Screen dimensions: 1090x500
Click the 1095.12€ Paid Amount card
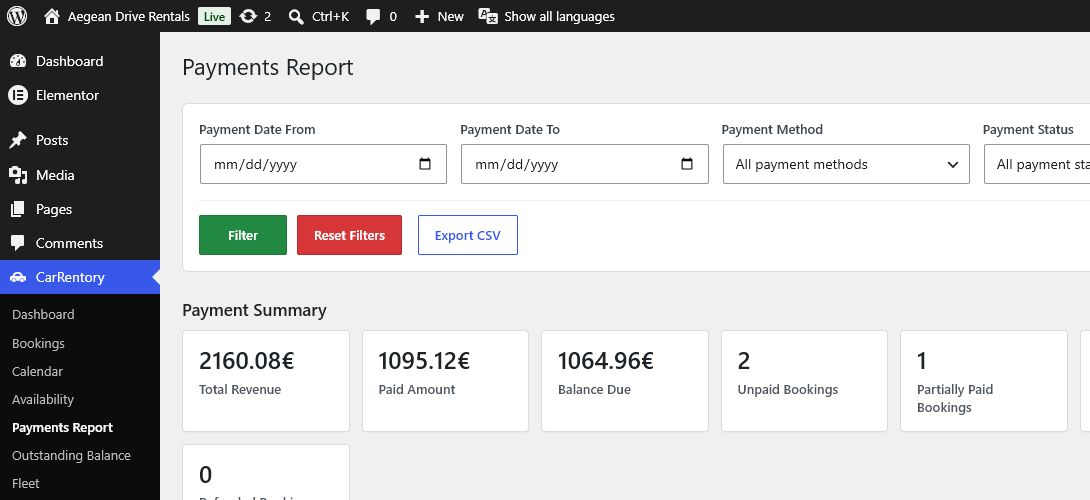point(446,381)
